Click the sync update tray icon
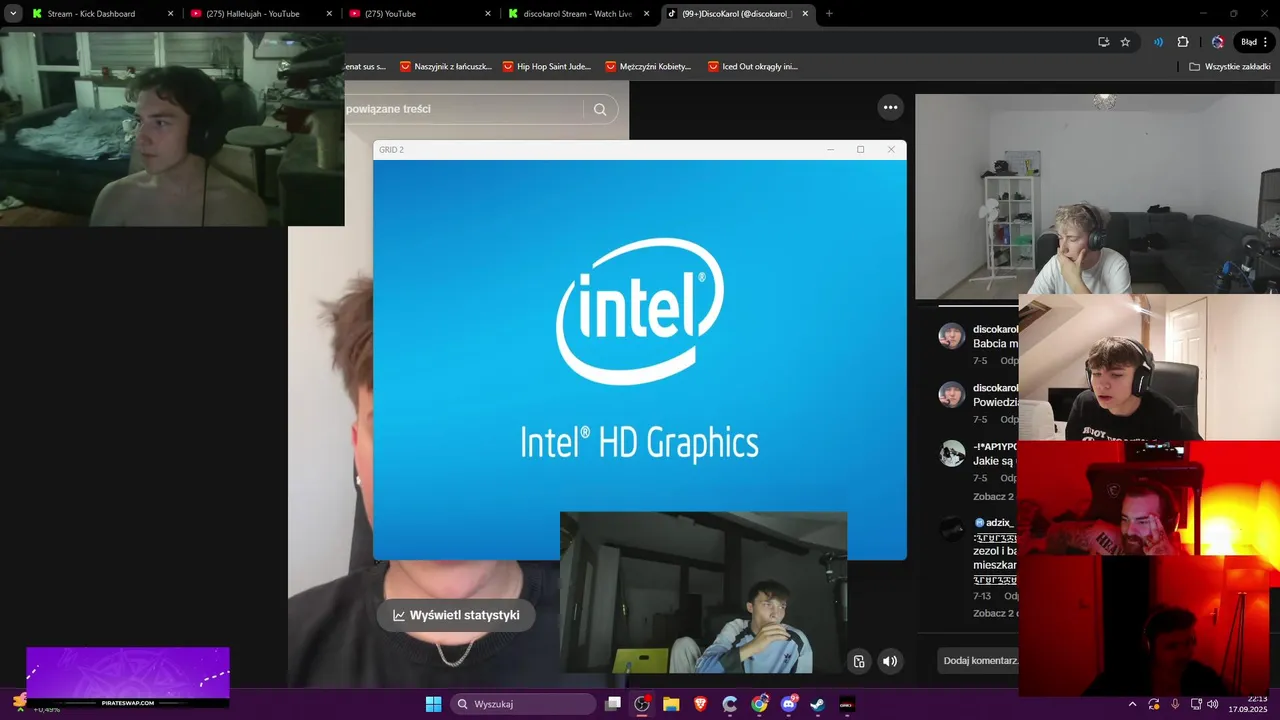 [1154, 704]
